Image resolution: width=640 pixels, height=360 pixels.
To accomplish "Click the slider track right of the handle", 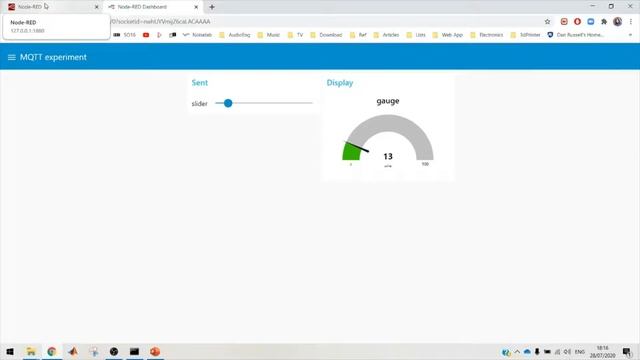I will (x=272, y=103).
